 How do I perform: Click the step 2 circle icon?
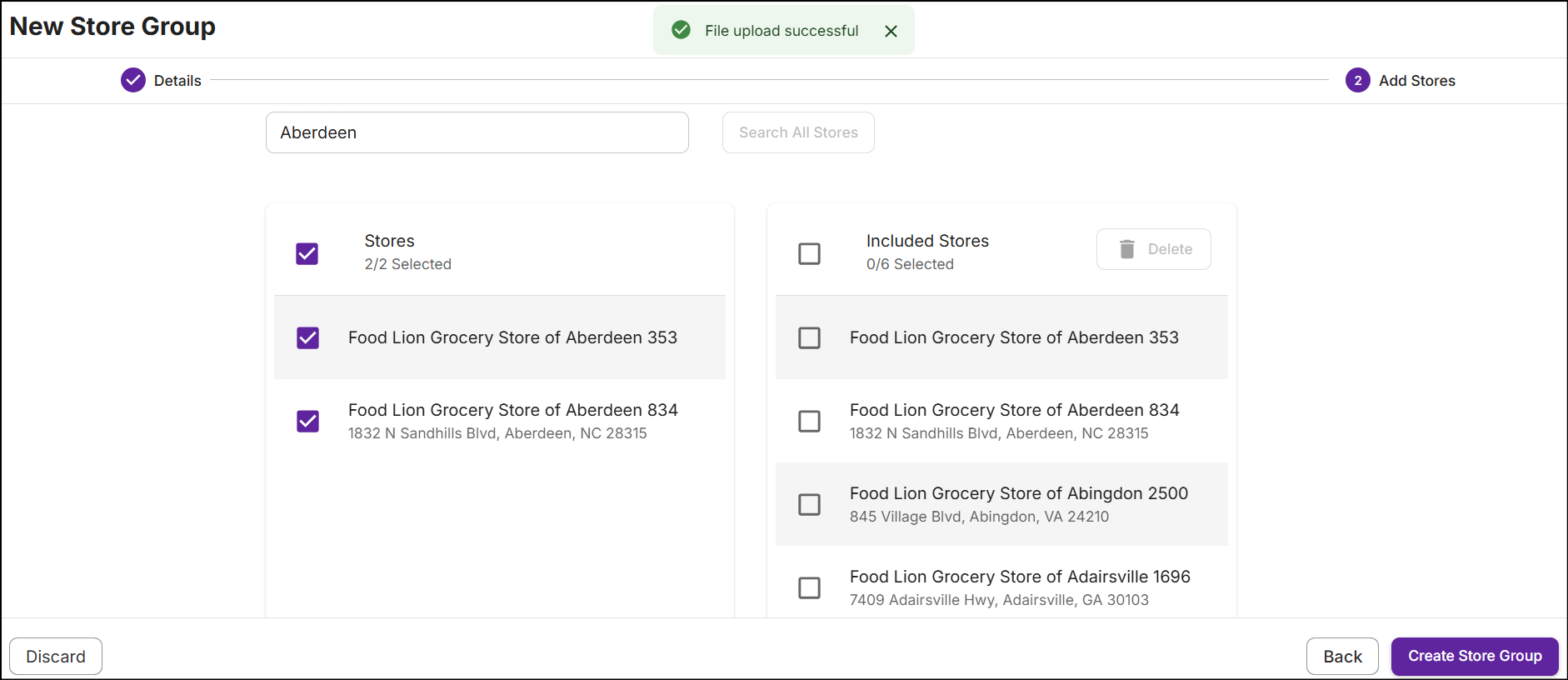point(1358,80)
